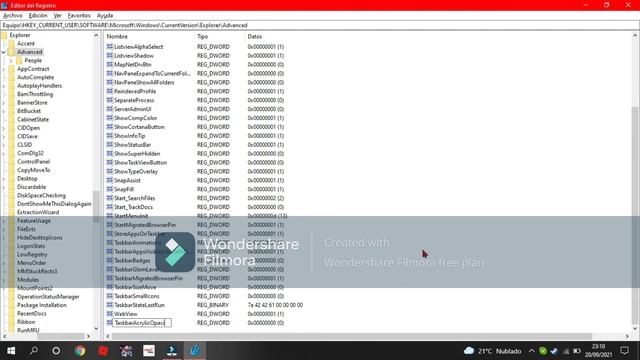Select the RecentDocs key
This screenshot has height=360, width=640.
(31, 313)
